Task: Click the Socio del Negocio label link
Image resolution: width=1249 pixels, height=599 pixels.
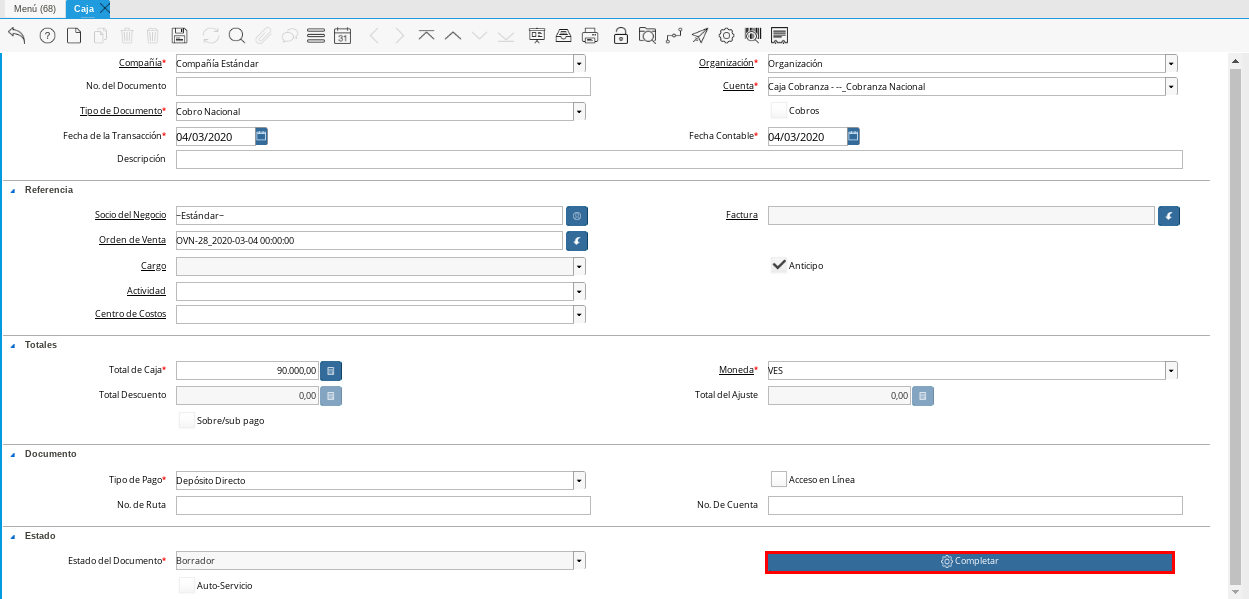Action: coord(130,215)
